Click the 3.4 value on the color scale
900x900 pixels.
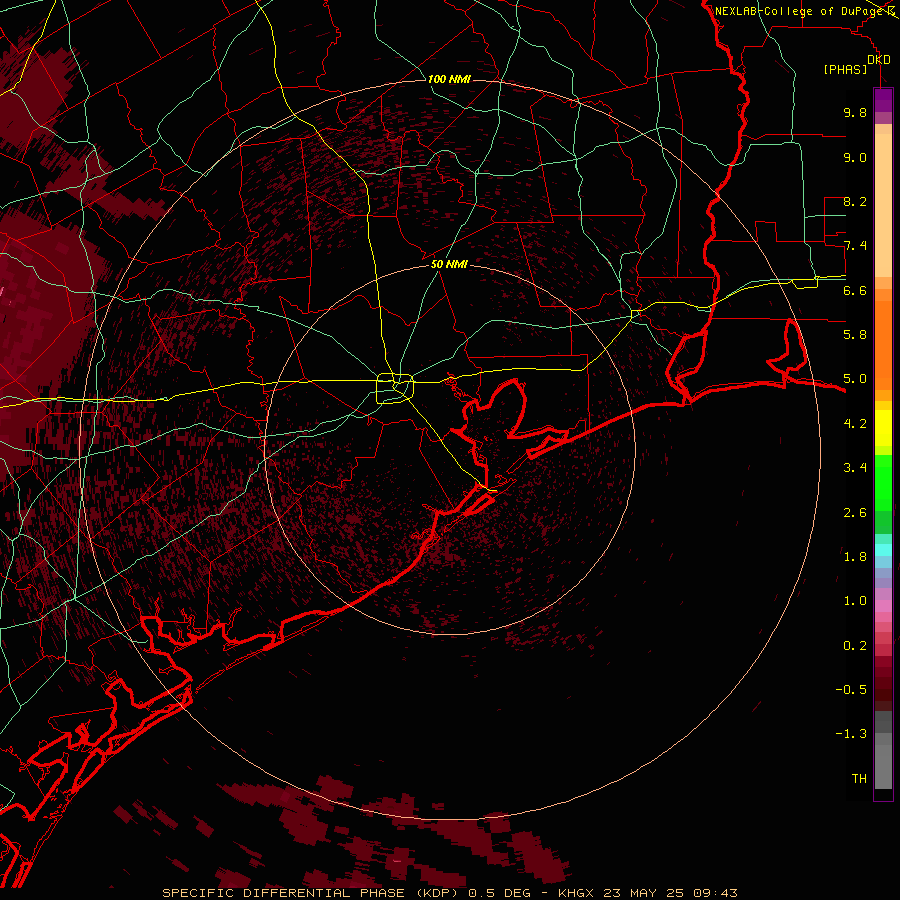[855, 468]
